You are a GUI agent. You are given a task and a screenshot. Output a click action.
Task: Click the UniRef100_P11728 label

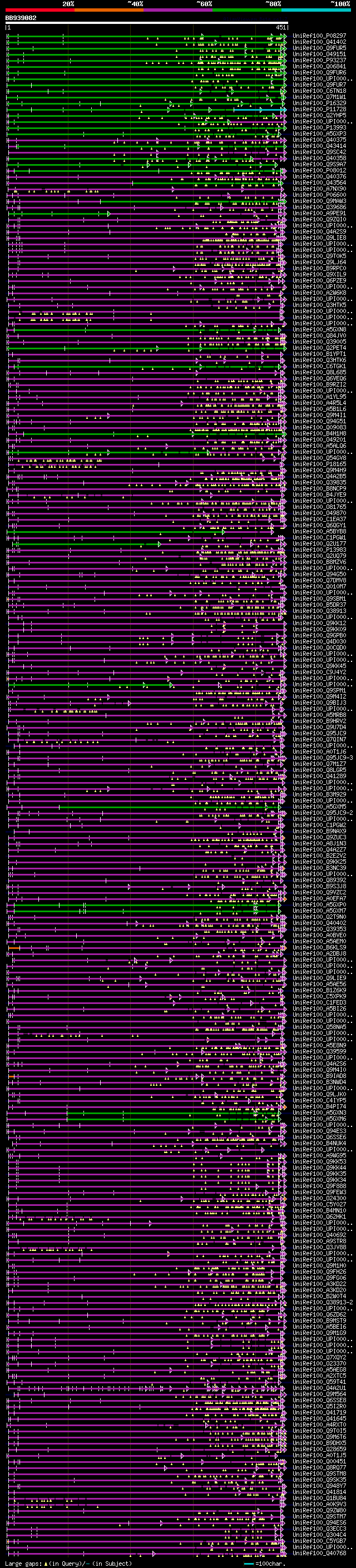[319, 109]
